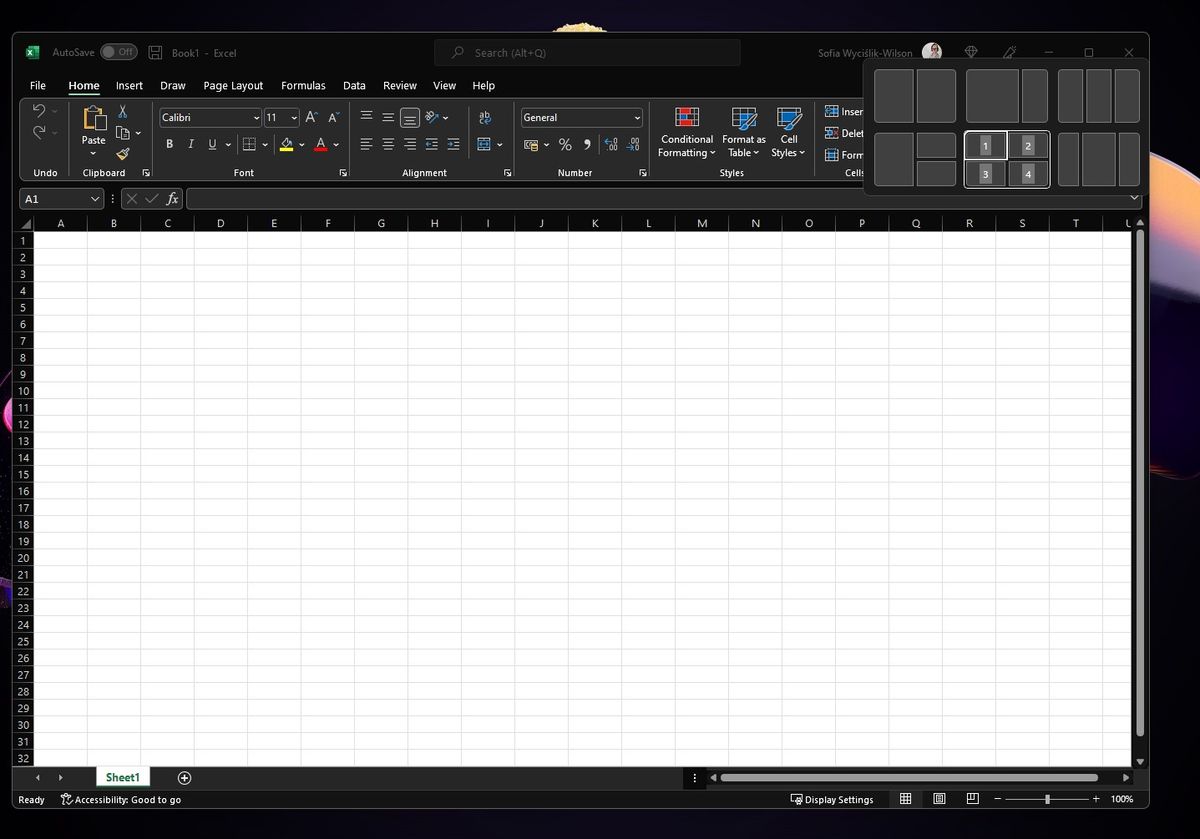Viewport: 1200px width, 839px height.
Task: Switch to Page Layout view in status bar
Action: click(939, 799)
